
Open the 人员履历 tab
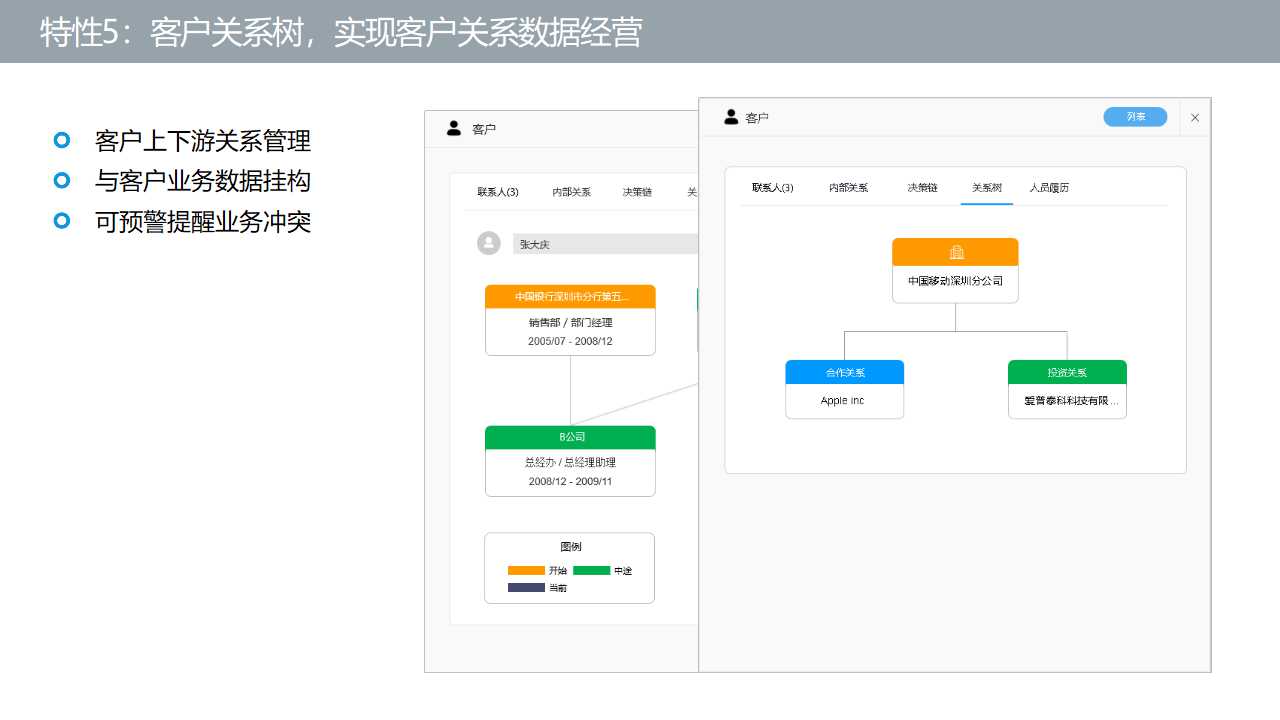[x=1049, y=188]
